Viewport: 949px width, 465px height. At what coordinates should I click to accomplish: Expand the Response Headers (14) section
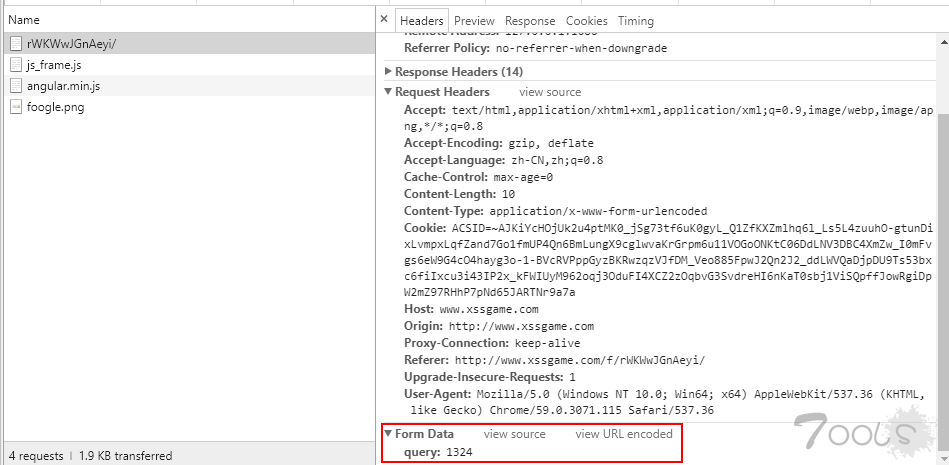coord(389,71)
